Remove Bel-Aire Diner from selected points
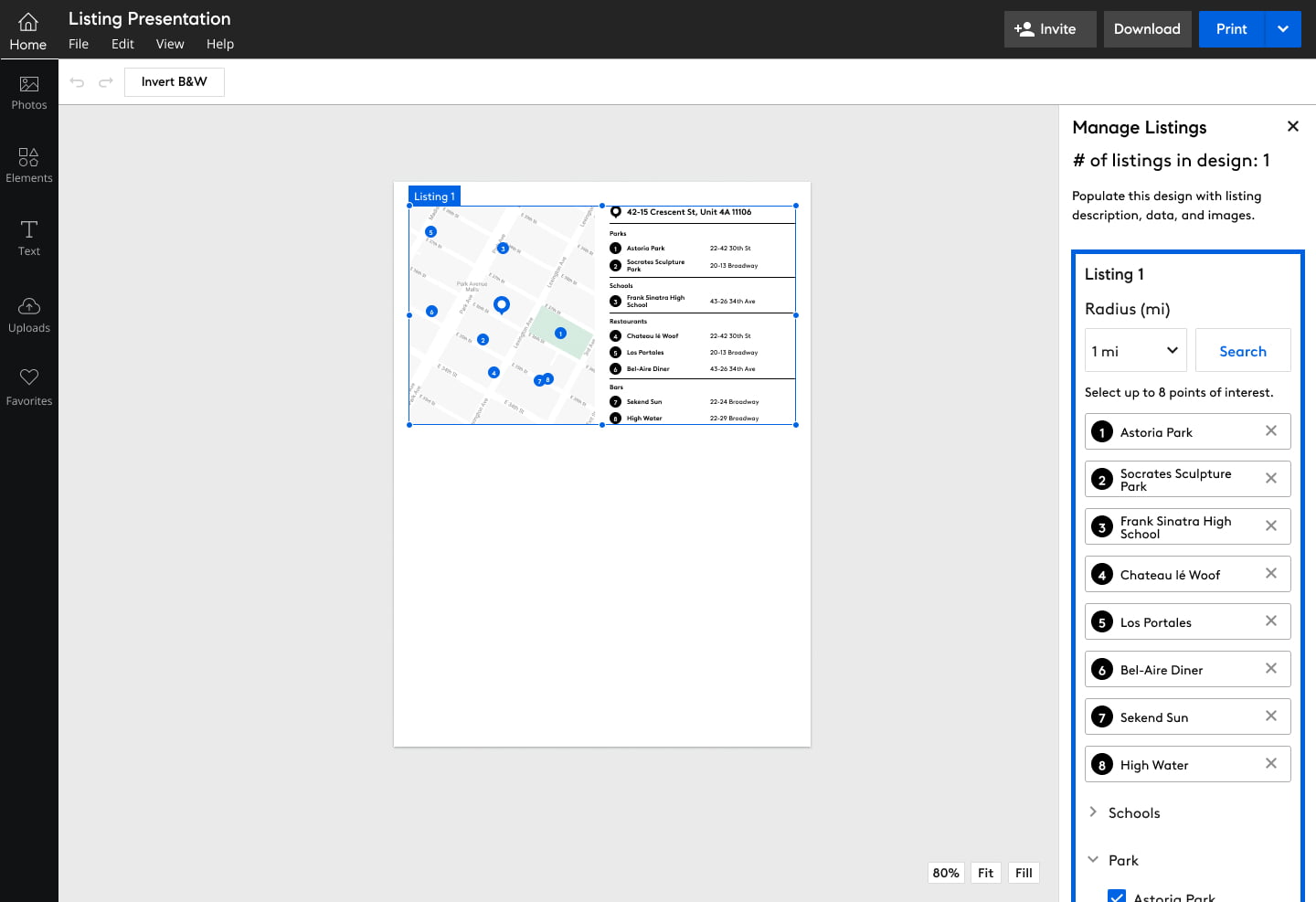Screen dimensions: 1316x902 pos(1270,669)
